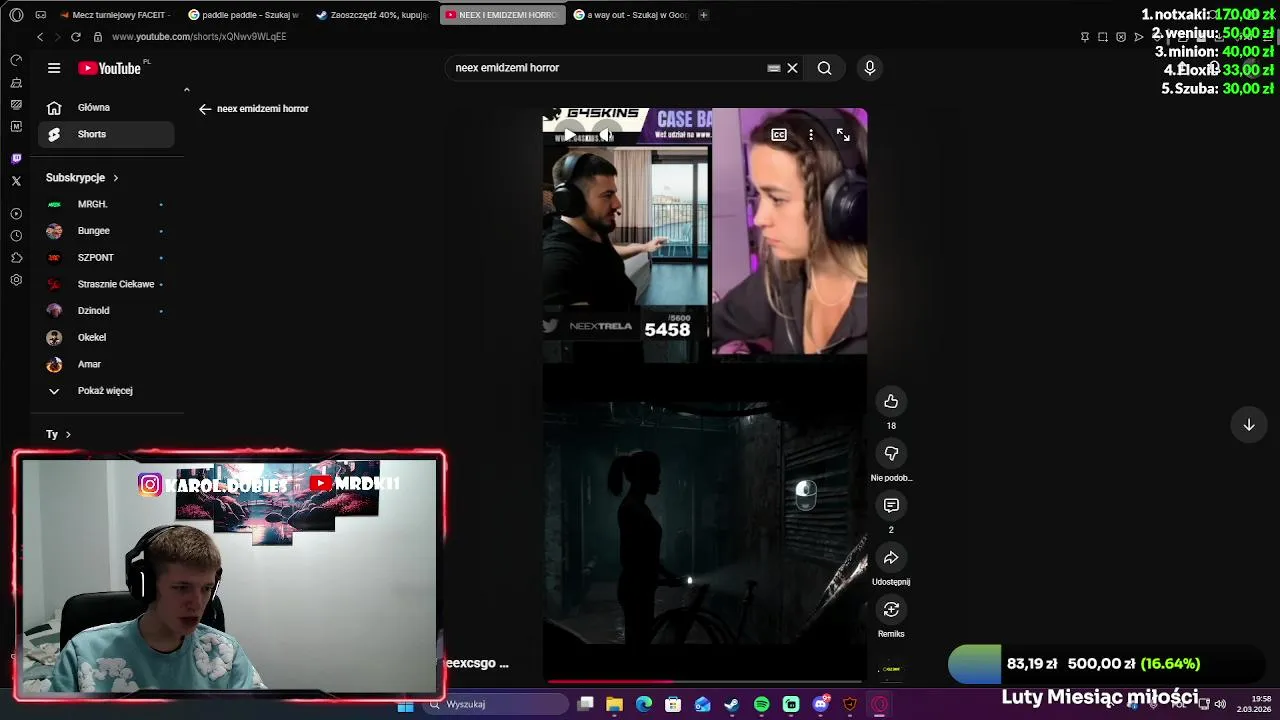Go back from neex emidzemi horror results
This screenshot has height=720, width=1280.
(205, 109)
